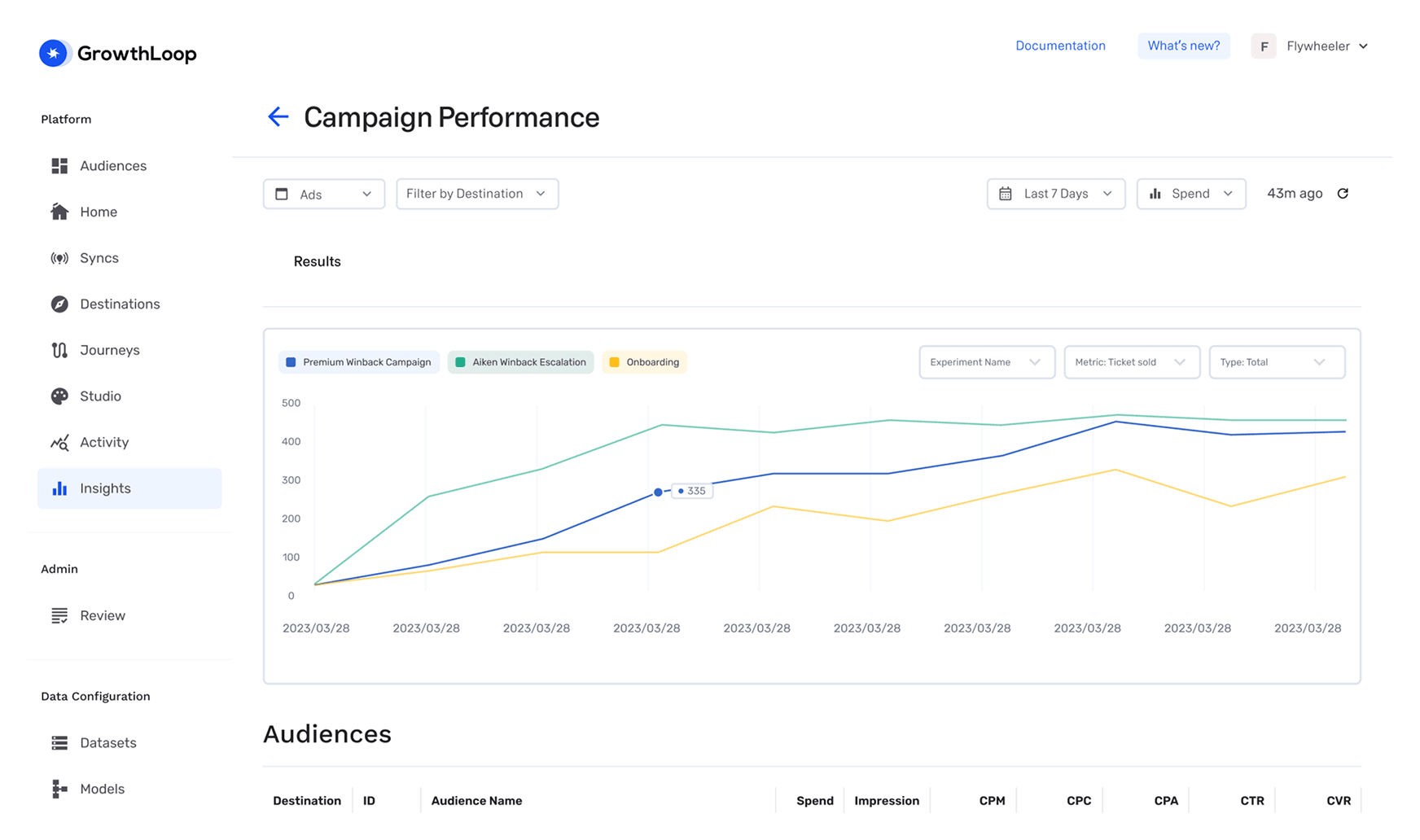Open the Last 7 Days date dropdown
The width and height of the screenshot is (1420, 840).
1055,194
